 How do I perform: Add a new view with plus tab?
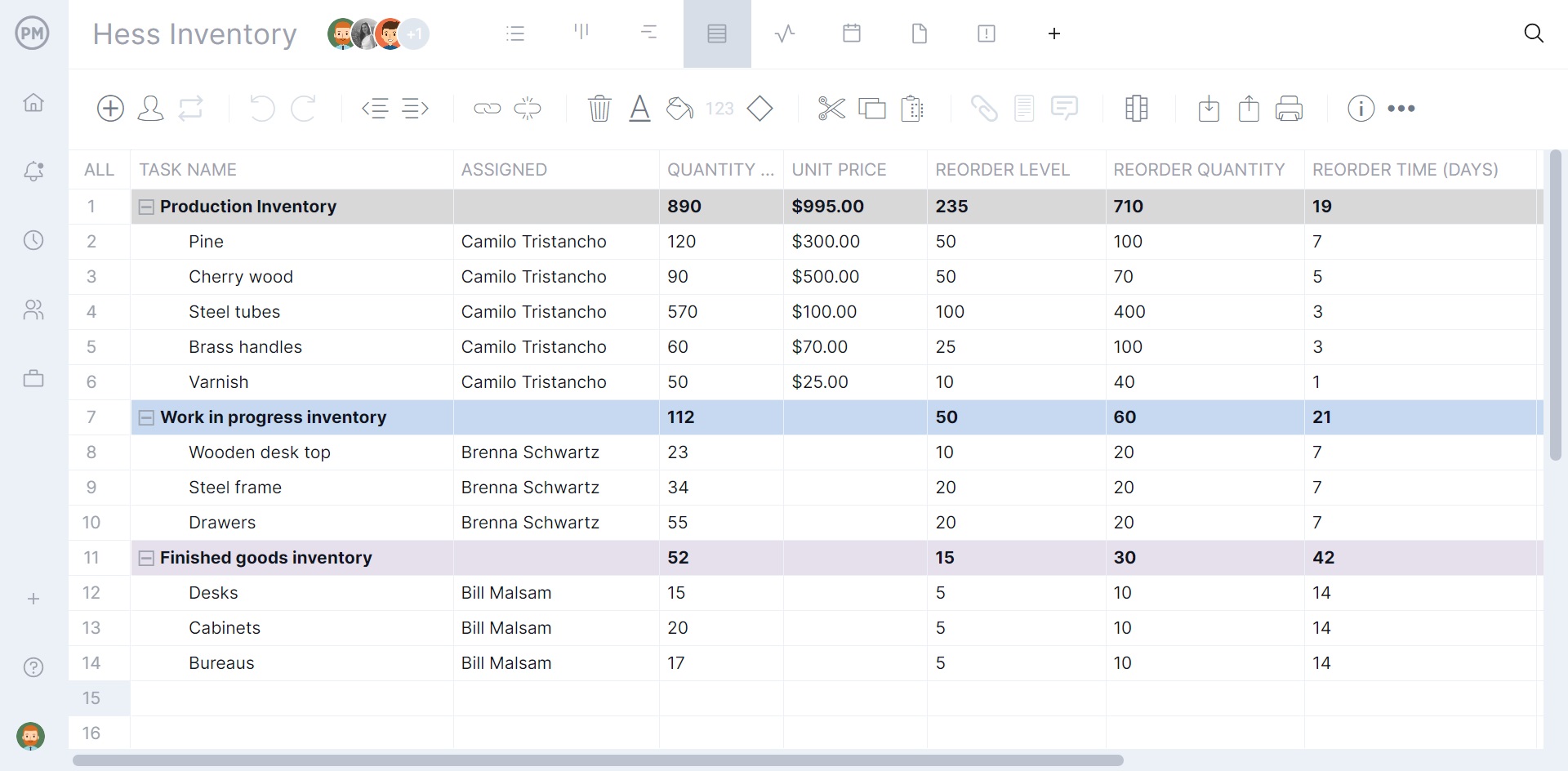pos(1054,33)
